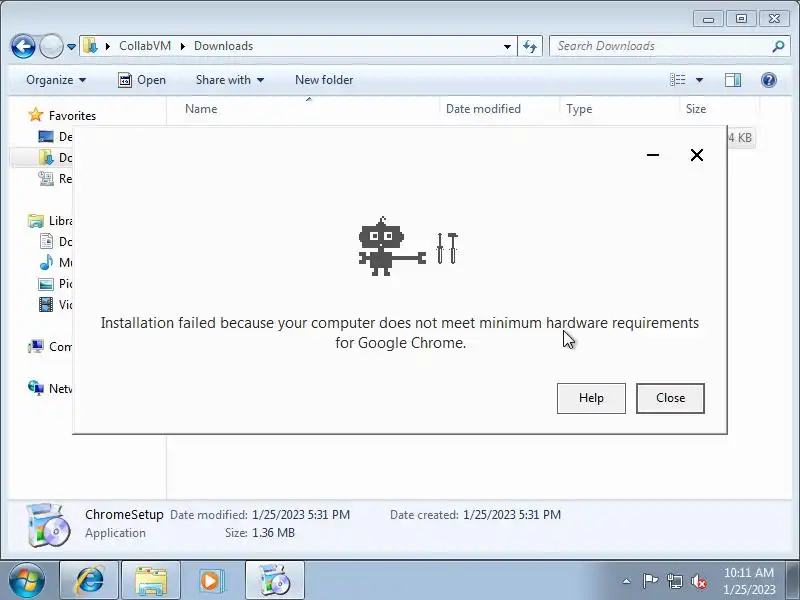Select Downloads item under Favorites
800x600 pixels.
(55, 158)
